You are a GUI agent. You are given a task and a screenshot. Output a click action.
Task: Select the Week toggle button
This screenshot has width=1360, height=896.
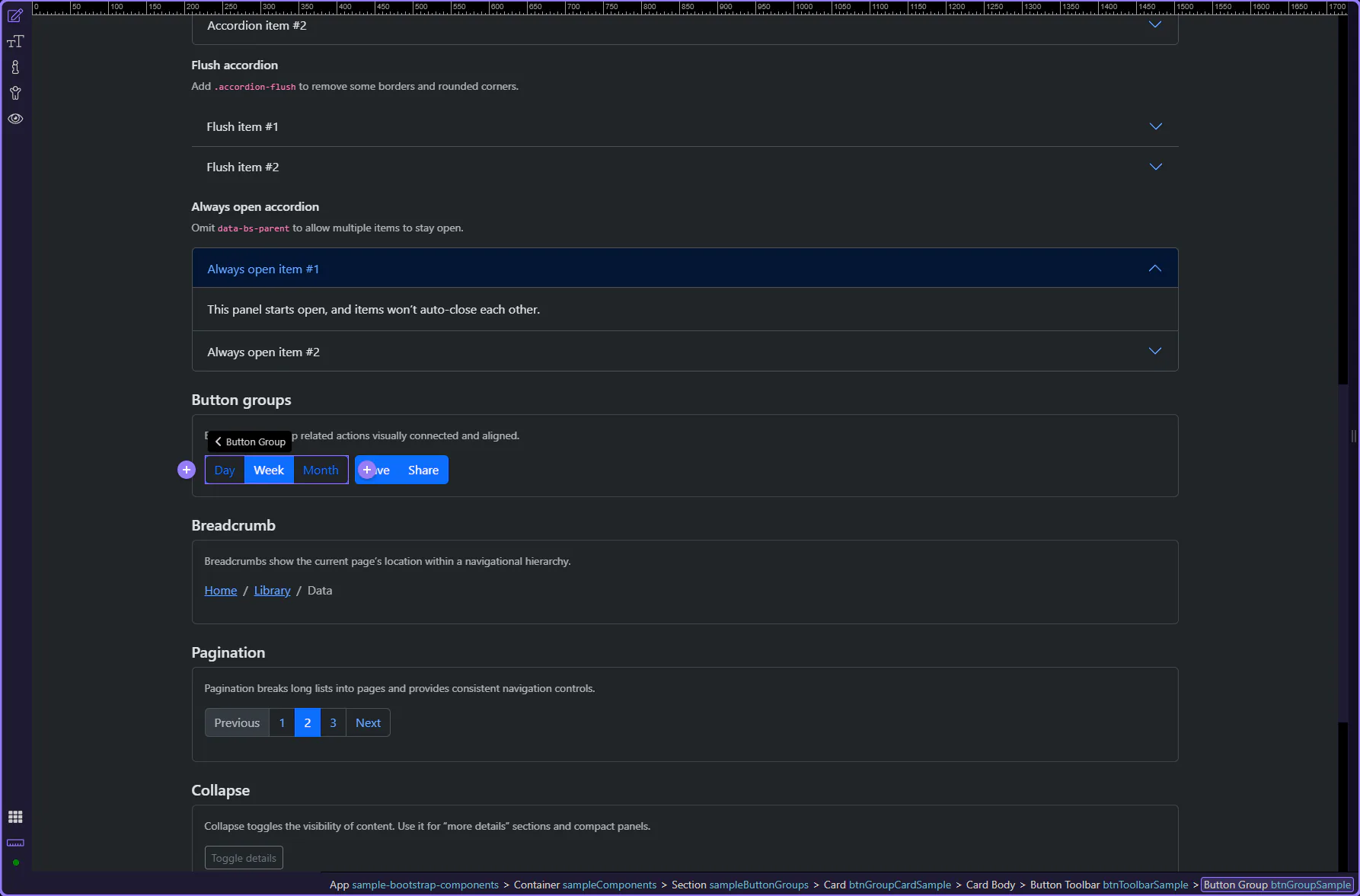pyautogui.click(x=269, y=470)
